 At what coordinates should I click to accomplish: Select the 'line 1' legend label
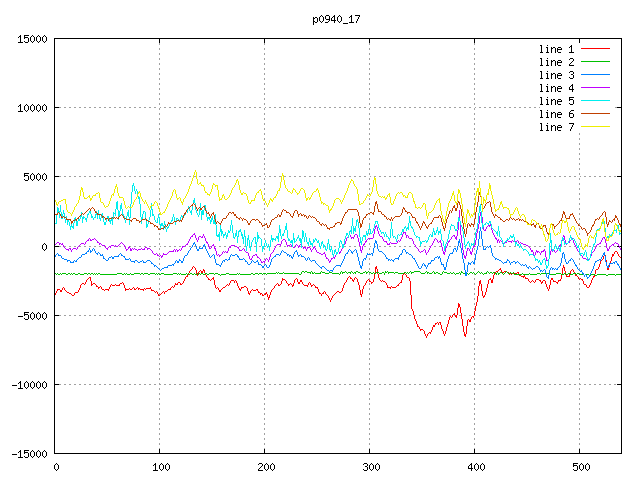(x=556, y=49)
